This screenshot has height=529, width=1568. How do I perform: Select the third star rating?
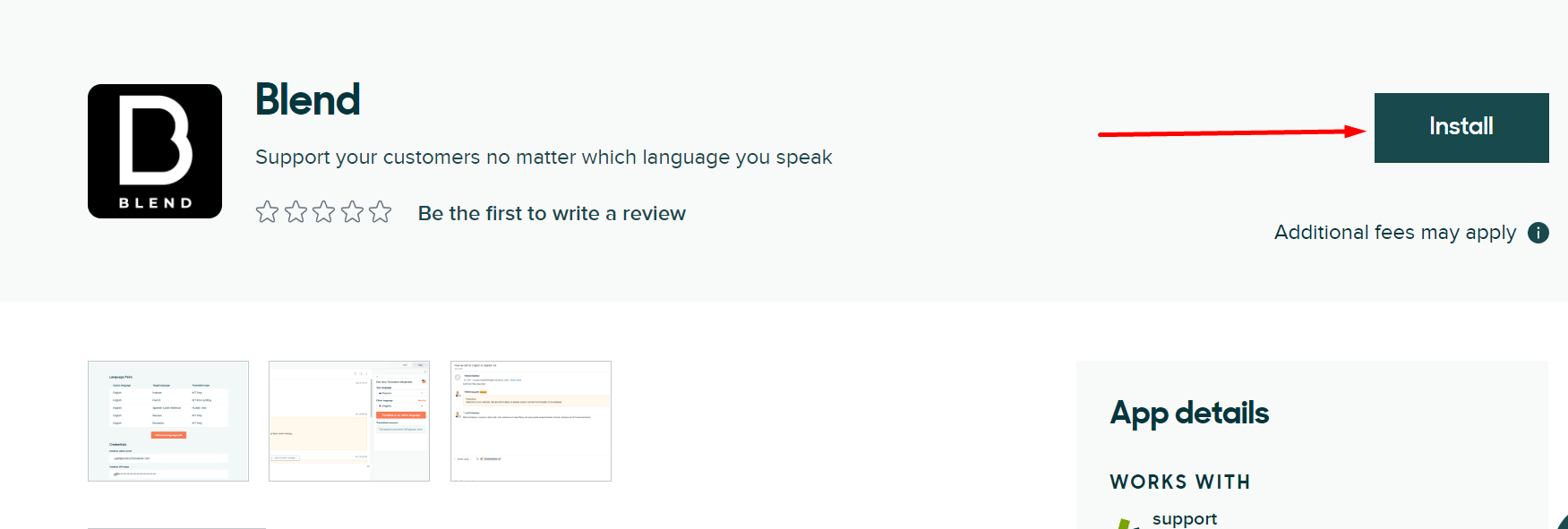(324, 212)
